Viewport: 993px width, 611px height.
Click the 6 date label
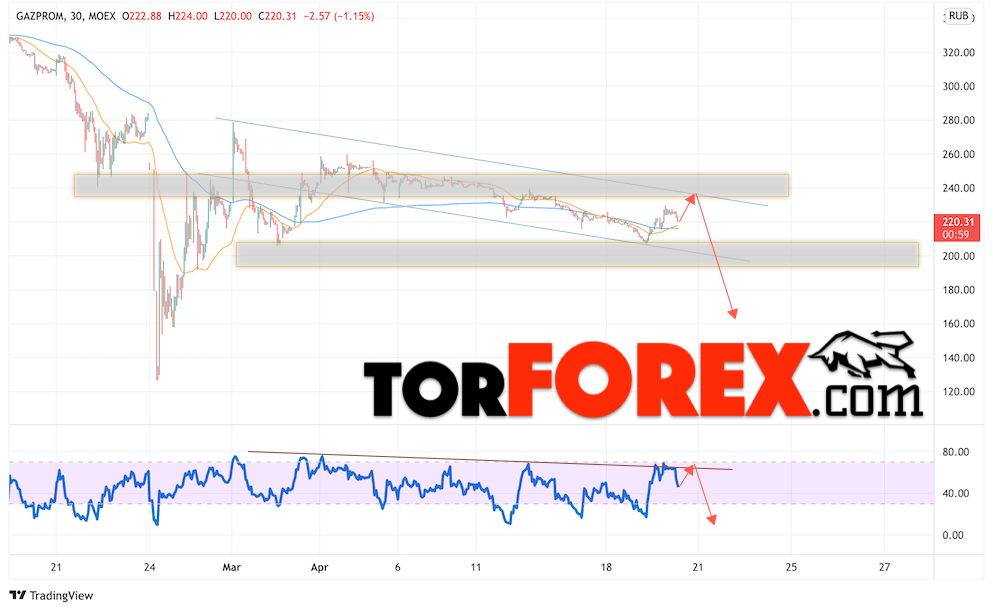pos(398,567)
